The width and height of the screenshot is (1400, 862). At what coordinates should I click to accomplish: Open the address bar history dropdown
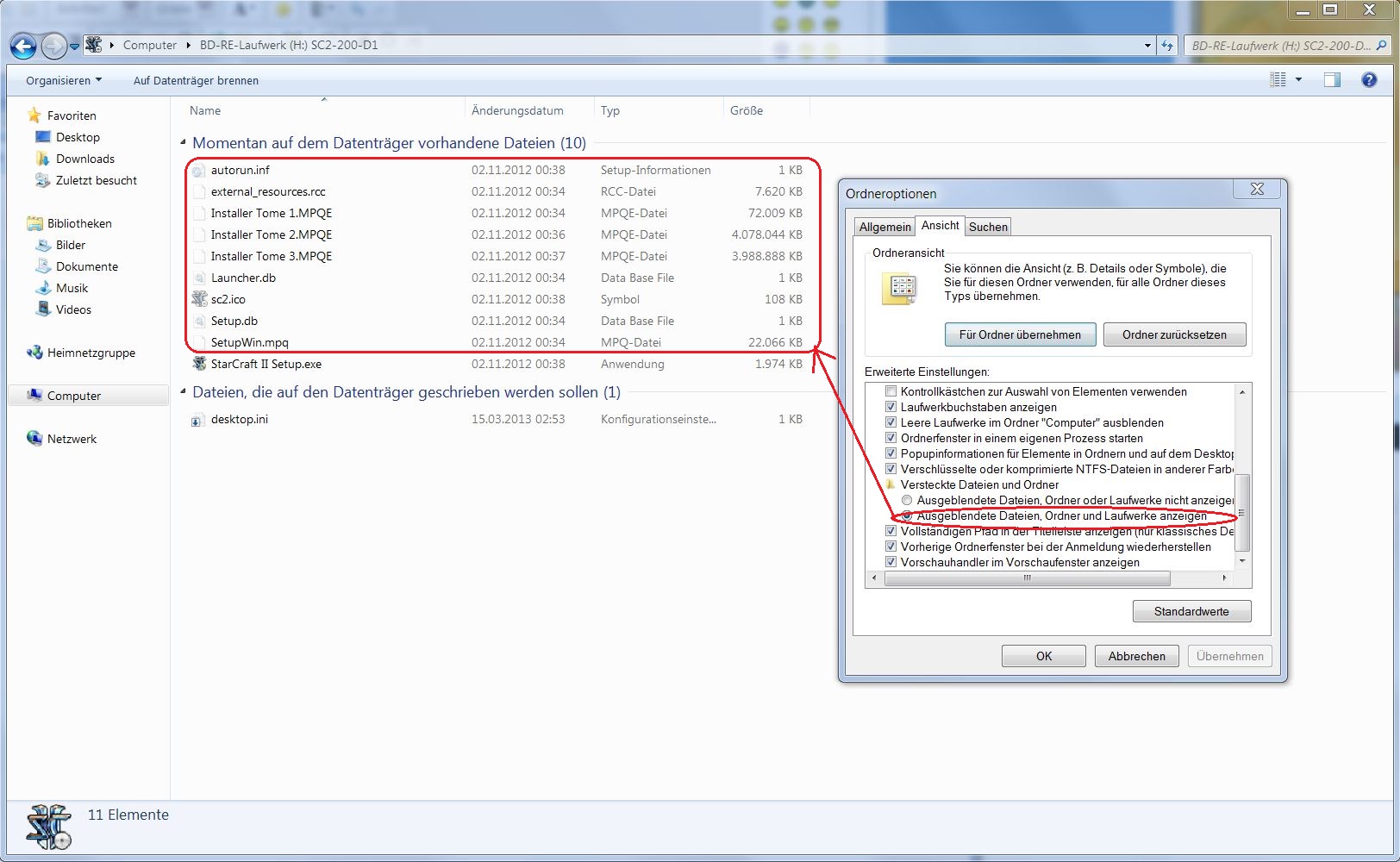[x=1147, y=46]
